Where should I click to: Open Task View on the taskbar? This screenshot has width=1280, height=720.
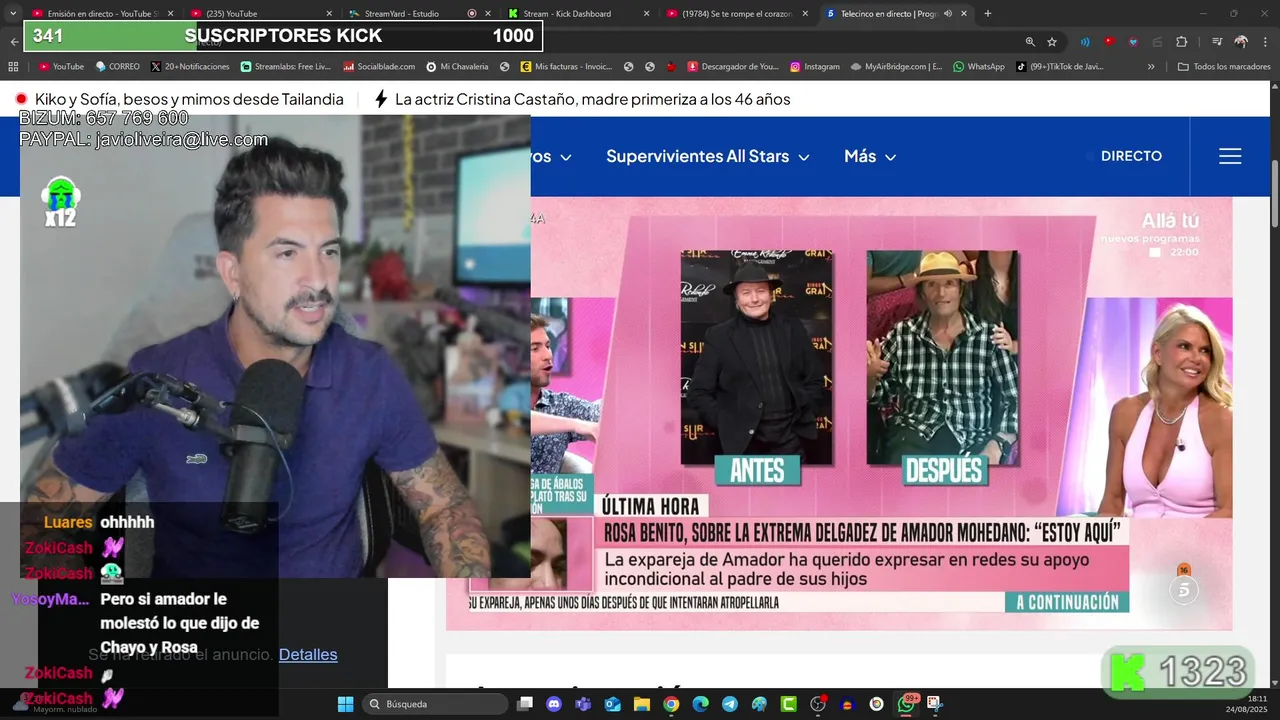525,704
